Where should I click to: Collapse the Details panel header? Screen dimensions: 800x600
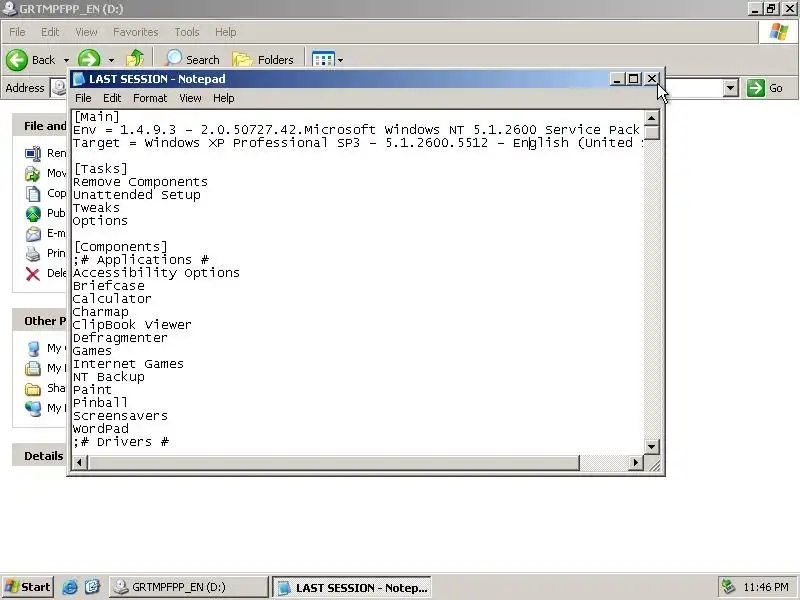pyautogui.click(x=40, y=456)
